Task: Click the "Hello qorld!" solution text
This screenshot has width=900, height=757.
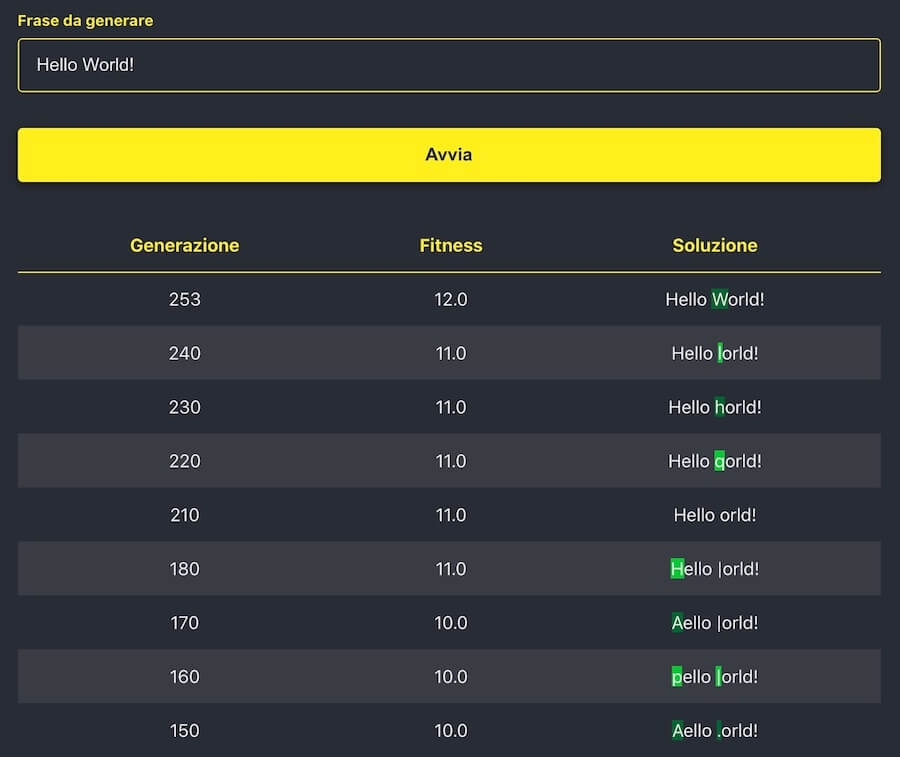Action: [715, 461]
